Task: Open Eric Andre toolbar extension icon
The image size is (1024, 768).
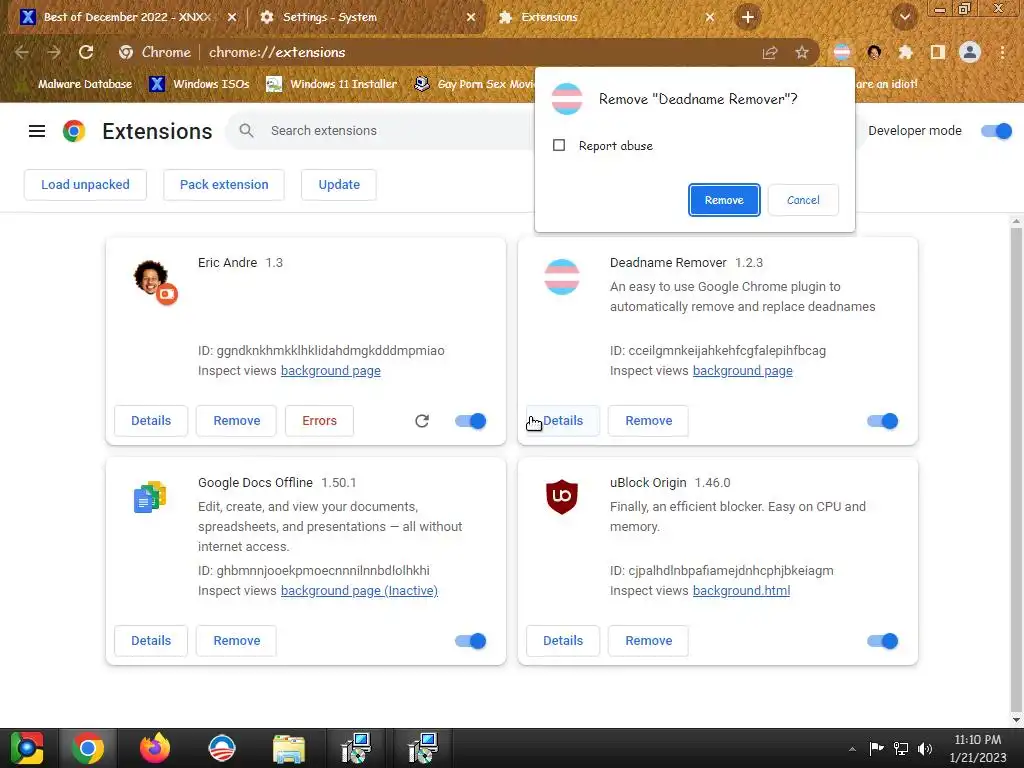Action: click(x=874, y=52)
